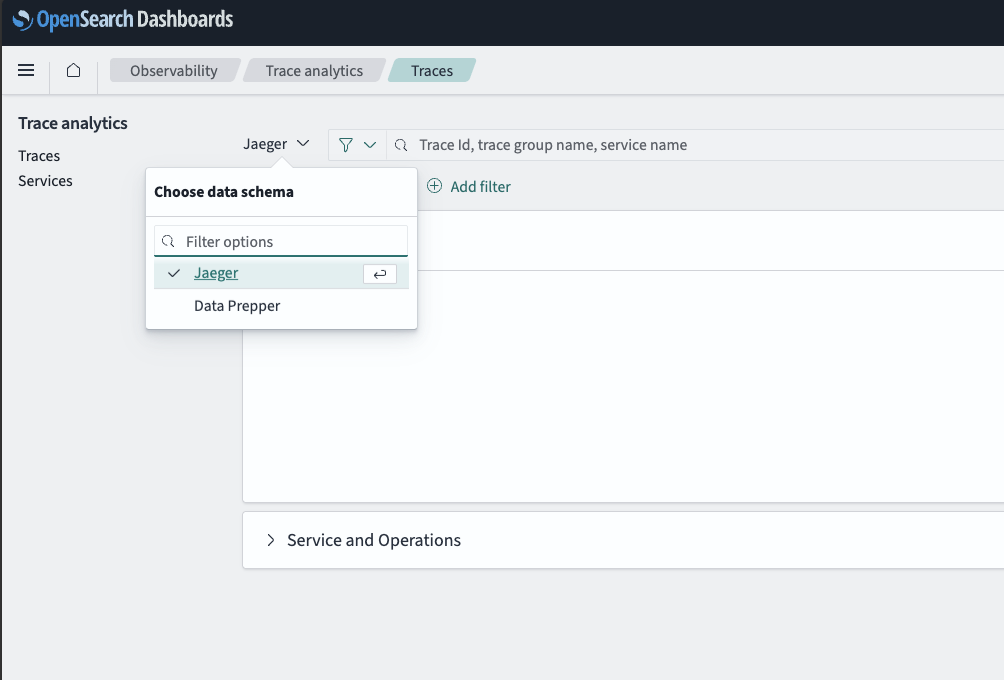Click the search icon in Filter options box
The image size is (1004, 680).
[169, 242]
